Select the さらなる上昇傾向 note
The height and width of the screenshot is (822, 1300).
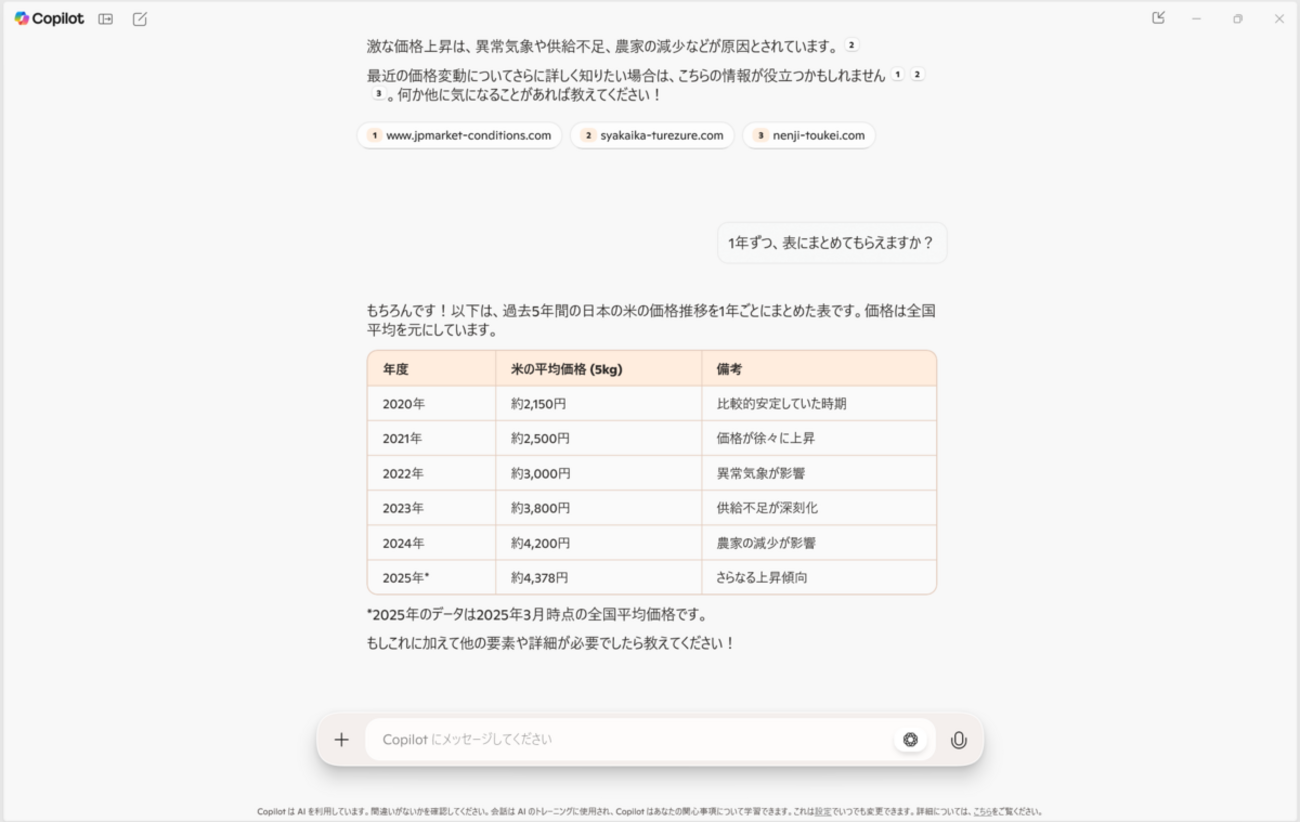[x=819, y=578]
